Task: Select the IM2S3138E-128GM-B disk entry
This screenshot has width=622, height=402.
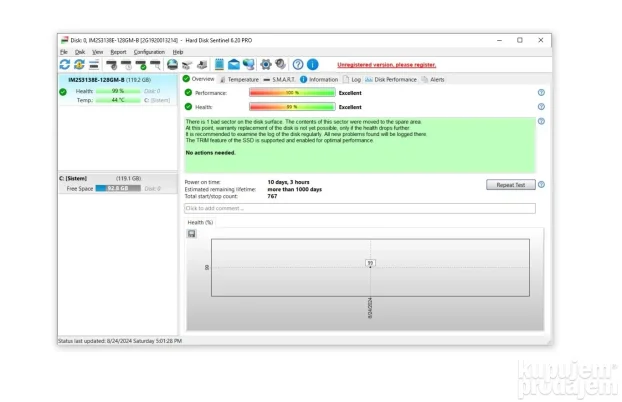Action: pyautogui.click(x=108, y=79)
